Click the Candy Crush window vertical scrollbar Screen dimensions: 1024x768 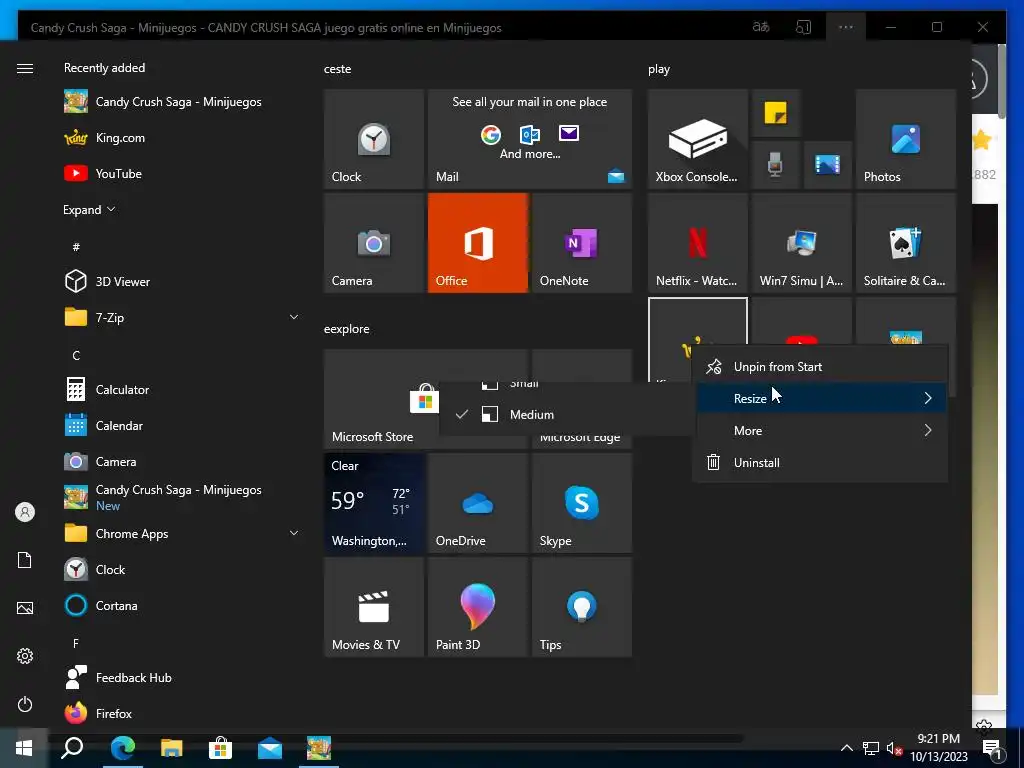[1002, 82]
